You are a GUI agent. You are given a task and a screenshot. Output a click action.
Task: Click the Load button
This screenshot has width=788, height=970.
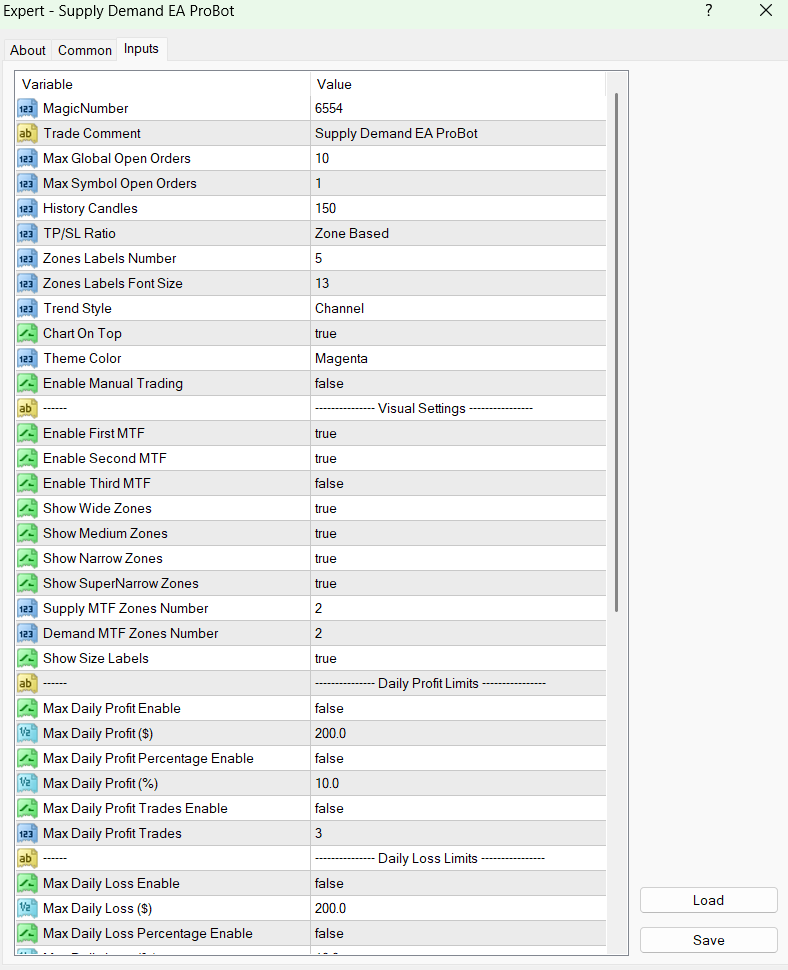tap(708, 900)
